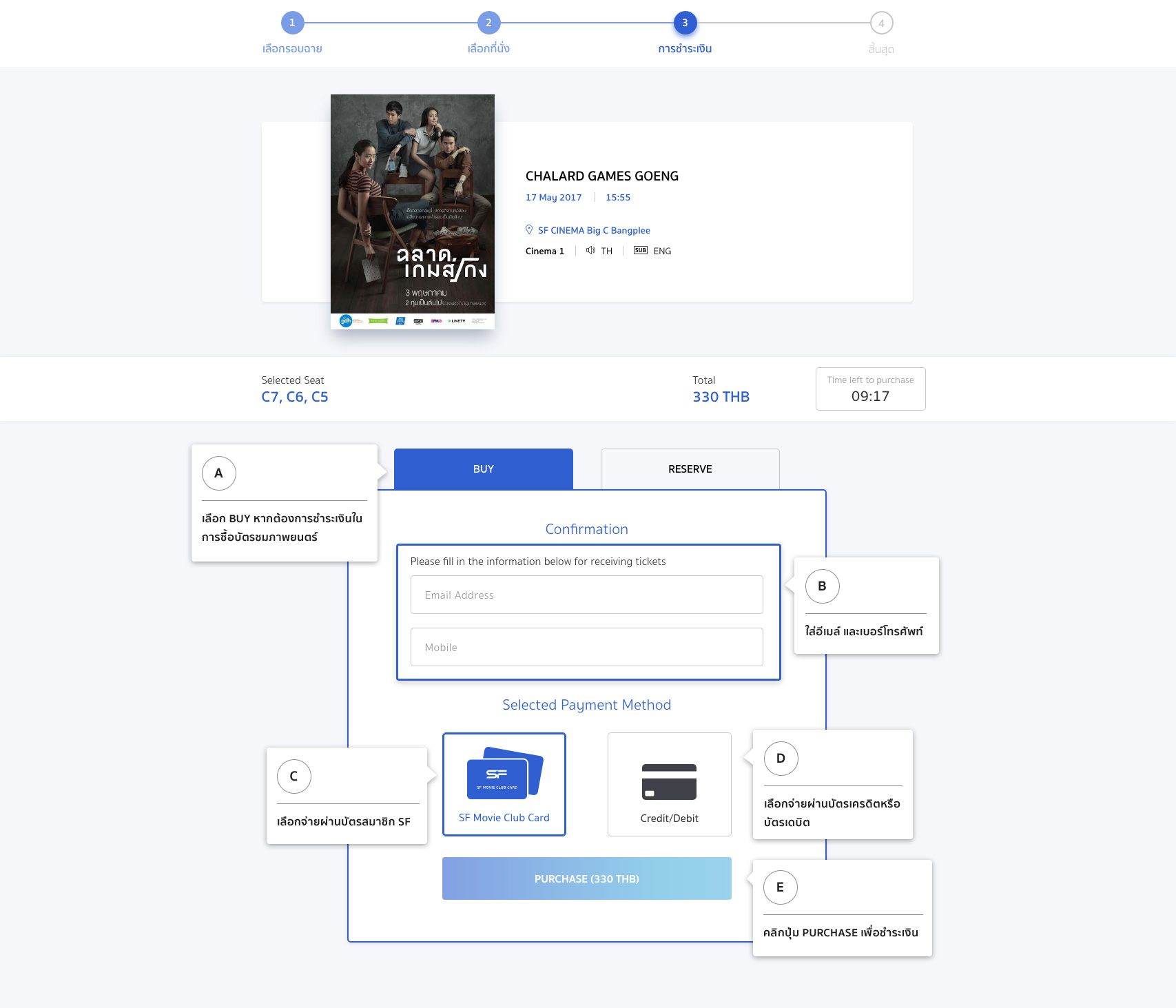Click the circled letter D callout marker
1176x1008 pixels.
tap(781, 759)
